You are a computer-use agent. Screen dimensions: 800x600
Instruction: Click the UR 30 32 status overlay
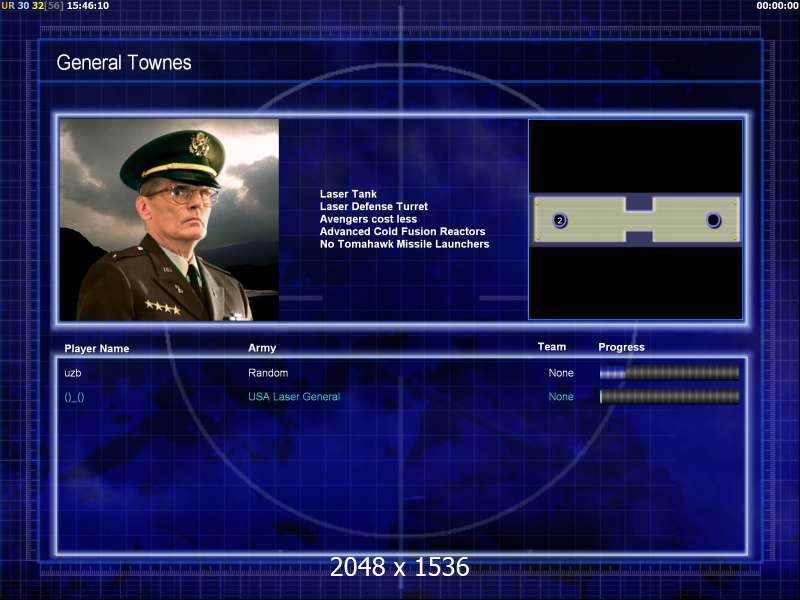click(32, 6)
